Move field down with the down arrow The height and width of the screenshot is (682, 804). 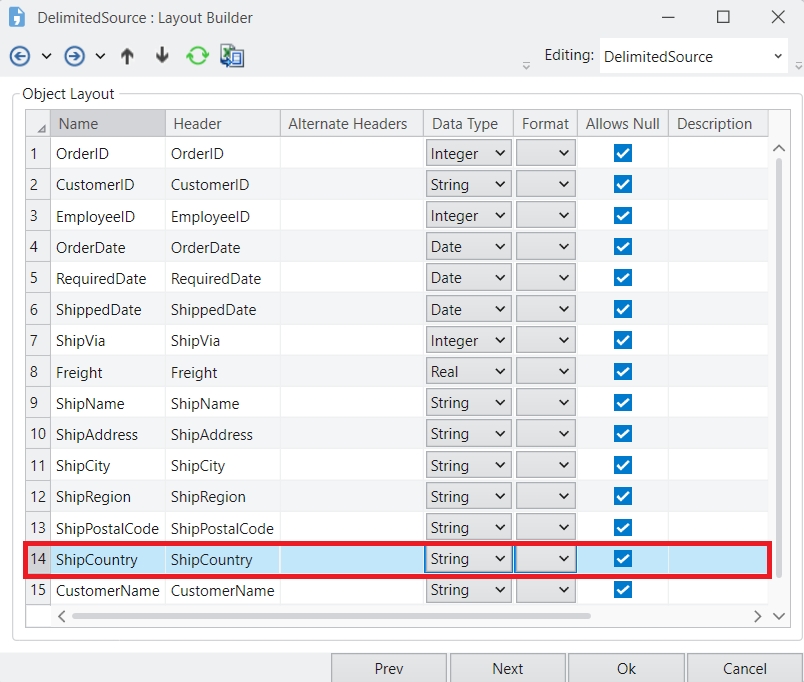coord(162,56)
